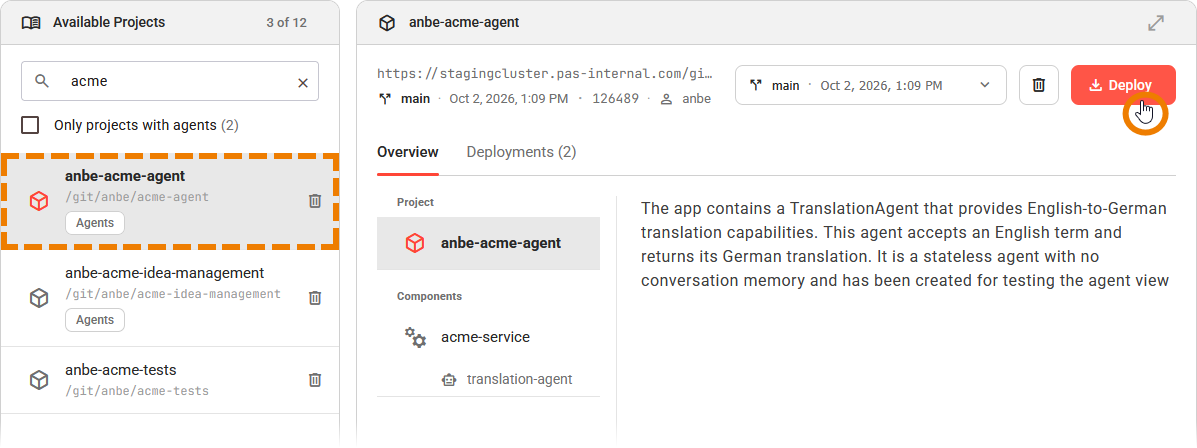Screen dimensions: 1197x448
Task: Click the TranslationAgent description paragraph
Action: pyautogui.click(x=905, y=244)
